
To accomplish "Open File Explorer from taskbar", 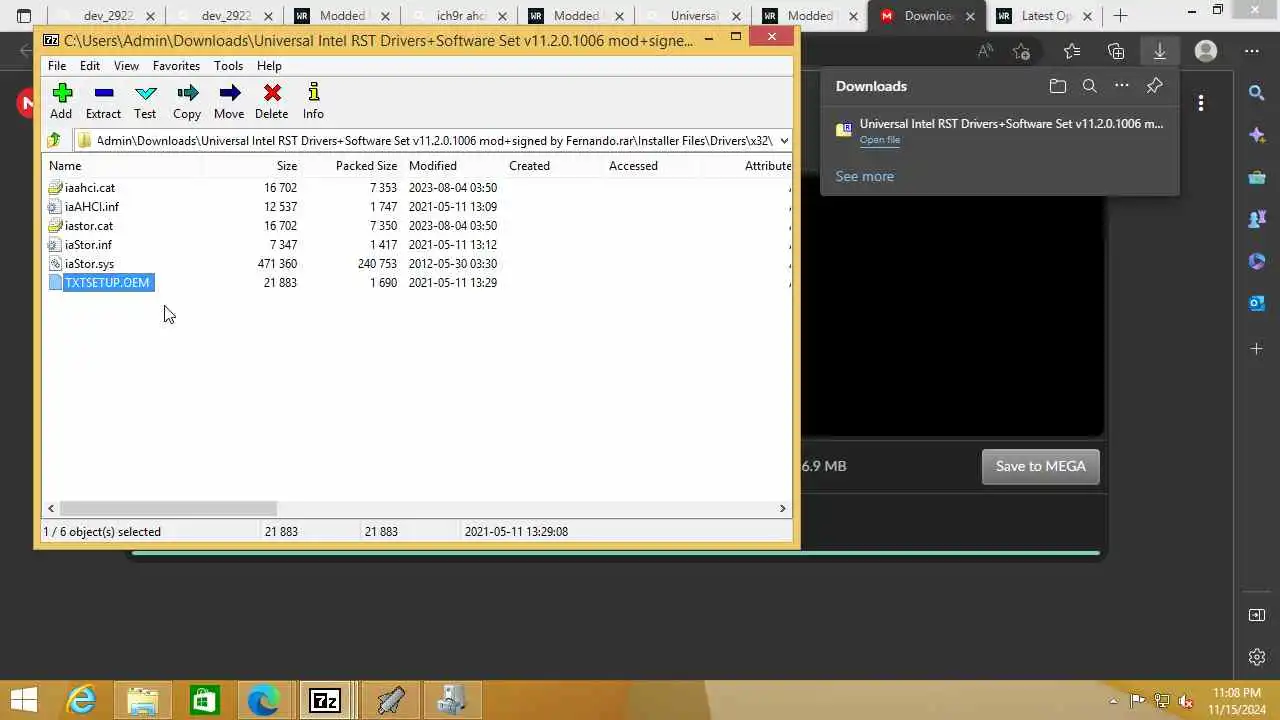I will [x=142, y=700].
